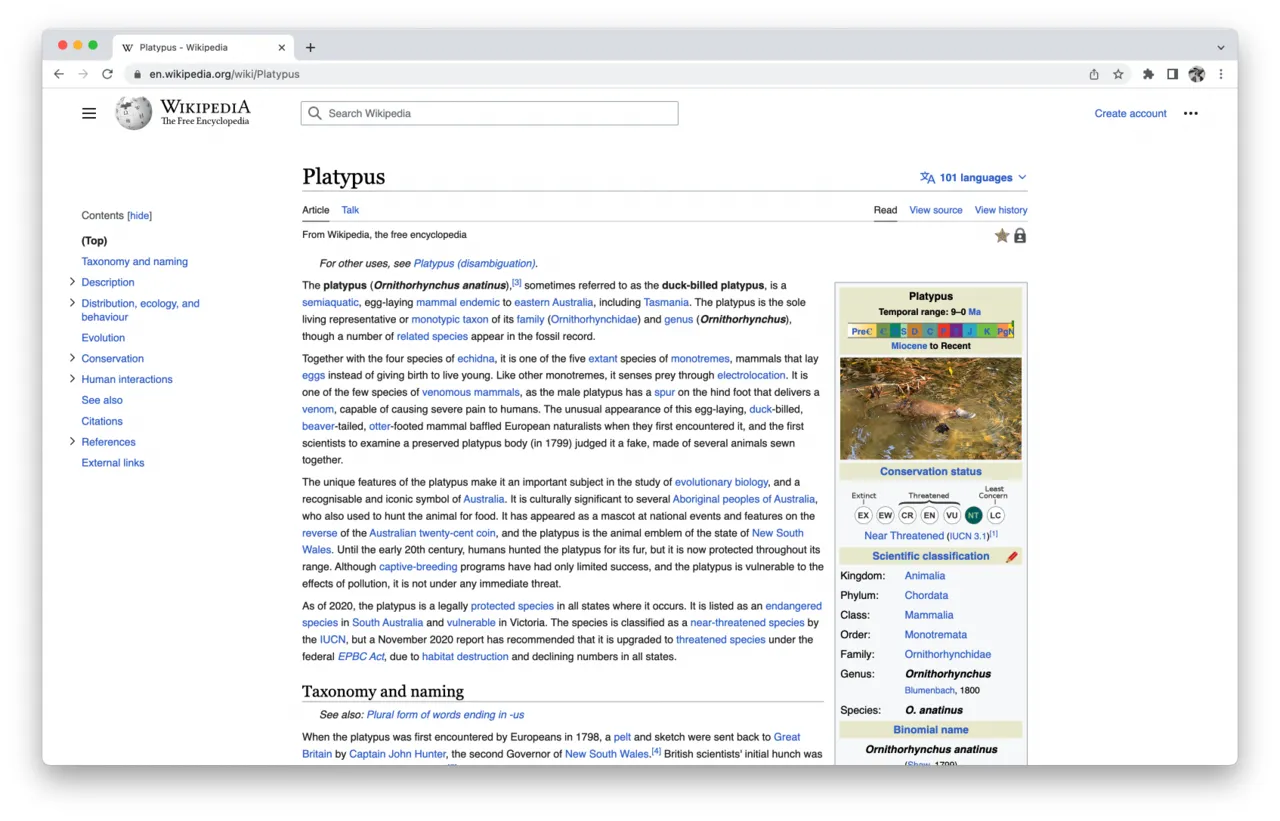Open the Monotremata order link in infobox
The image size is (1280, 821).
(936, 635)
